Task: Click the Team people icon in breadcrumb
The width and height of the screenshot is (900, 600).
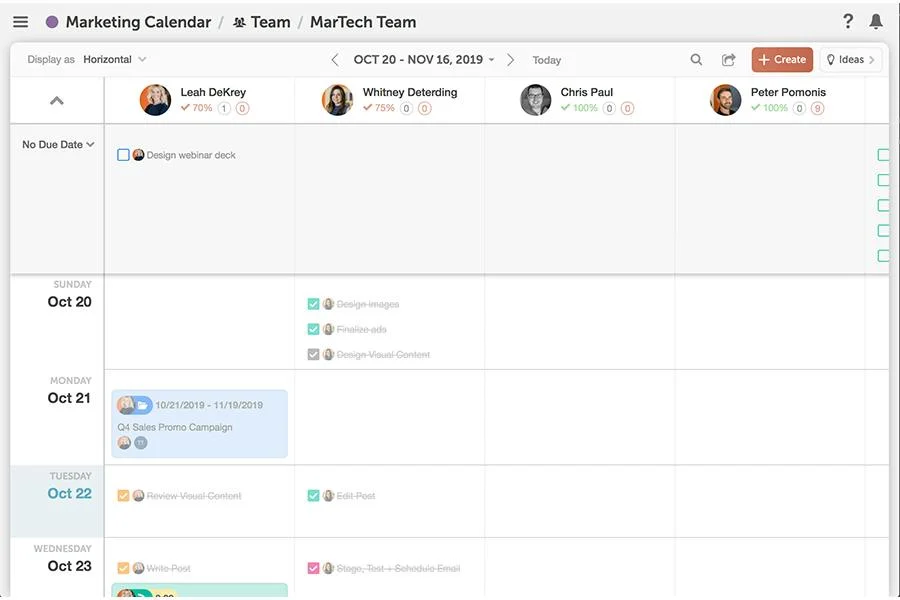Action: [x=239, y=22]
